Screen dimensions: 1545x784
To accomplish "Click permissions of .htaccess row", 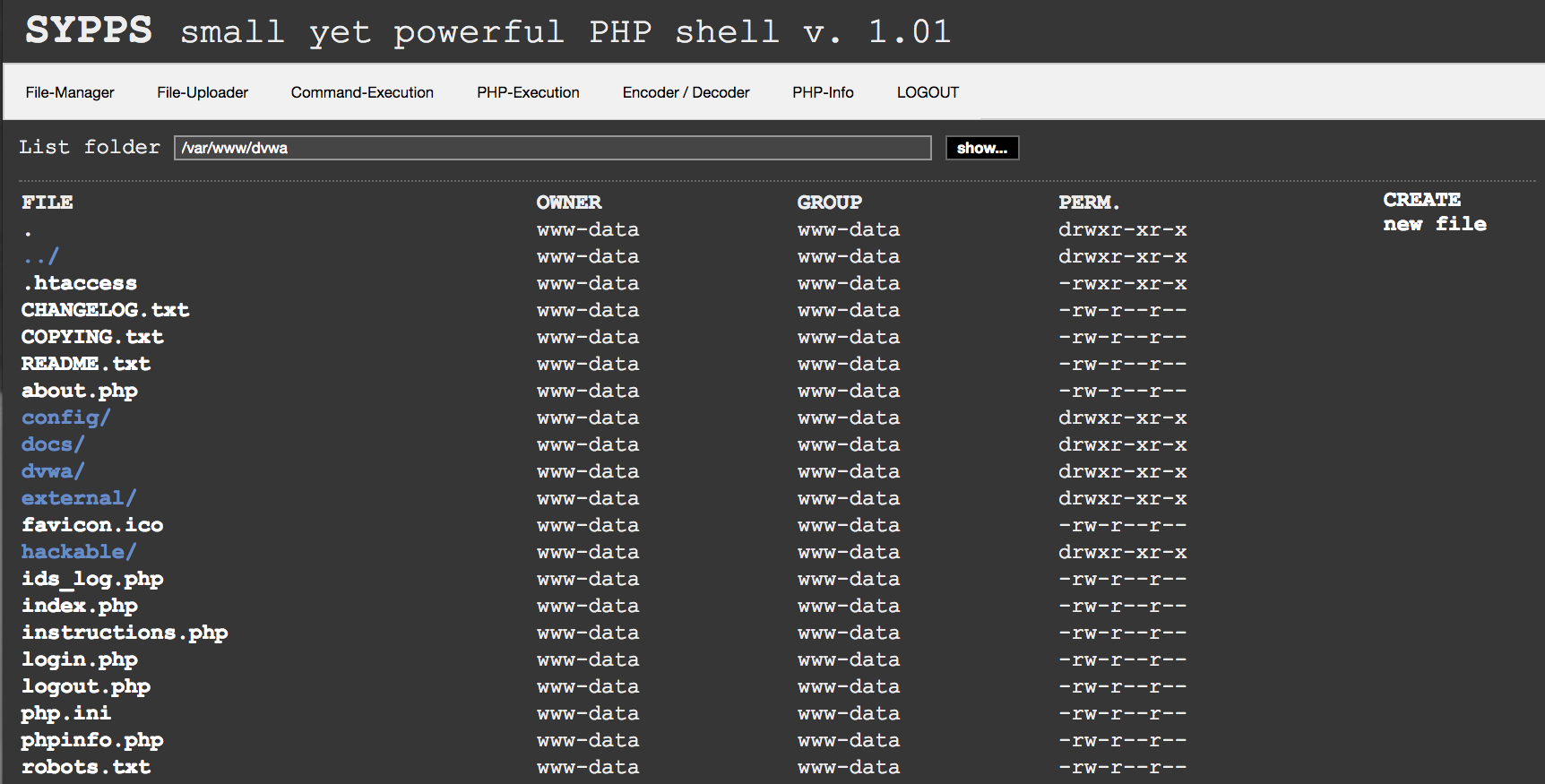I will [1123, 283].
